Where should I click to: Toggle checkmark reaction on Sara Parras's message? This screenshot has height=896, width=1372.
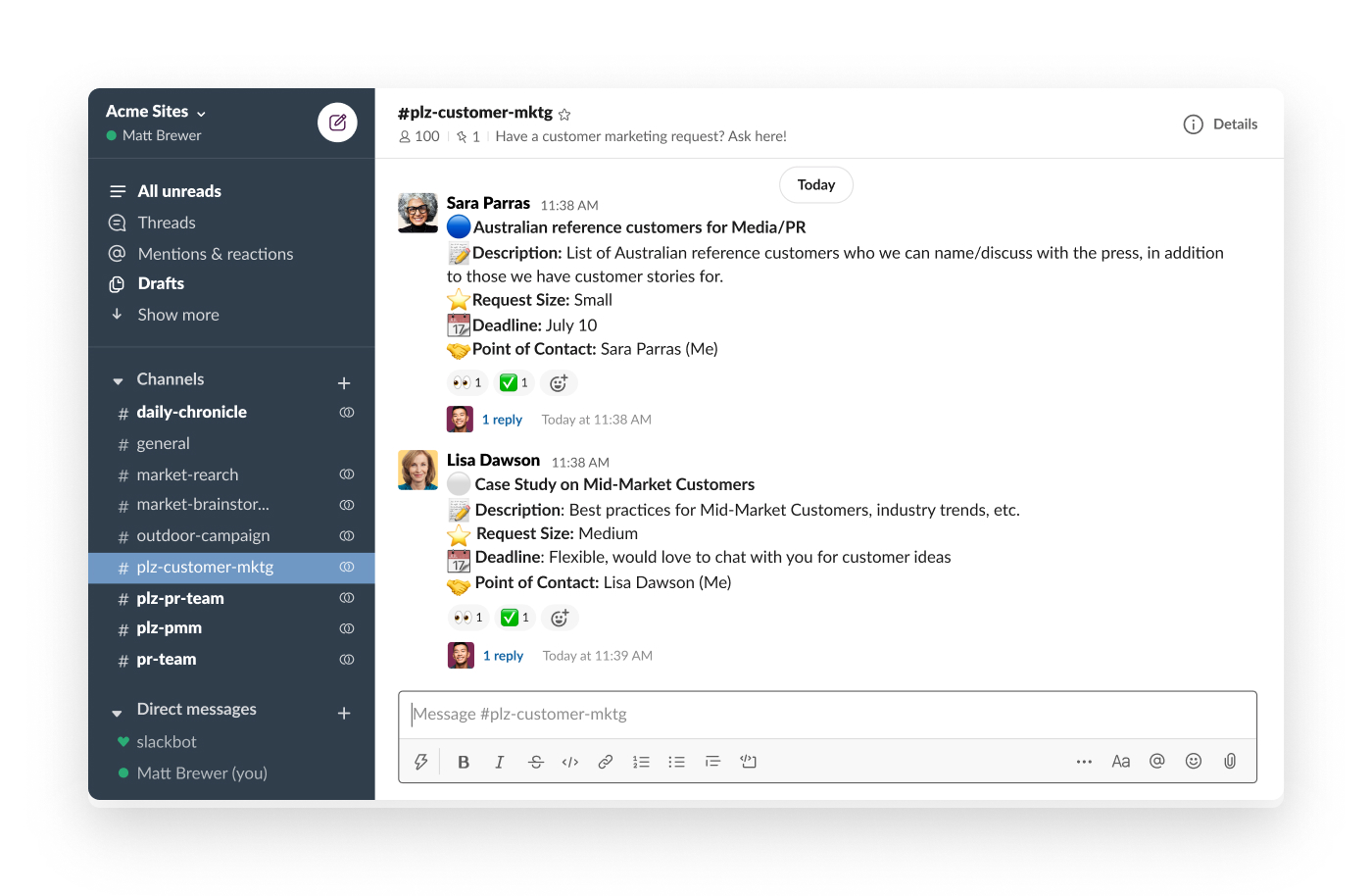pos(514,383)
